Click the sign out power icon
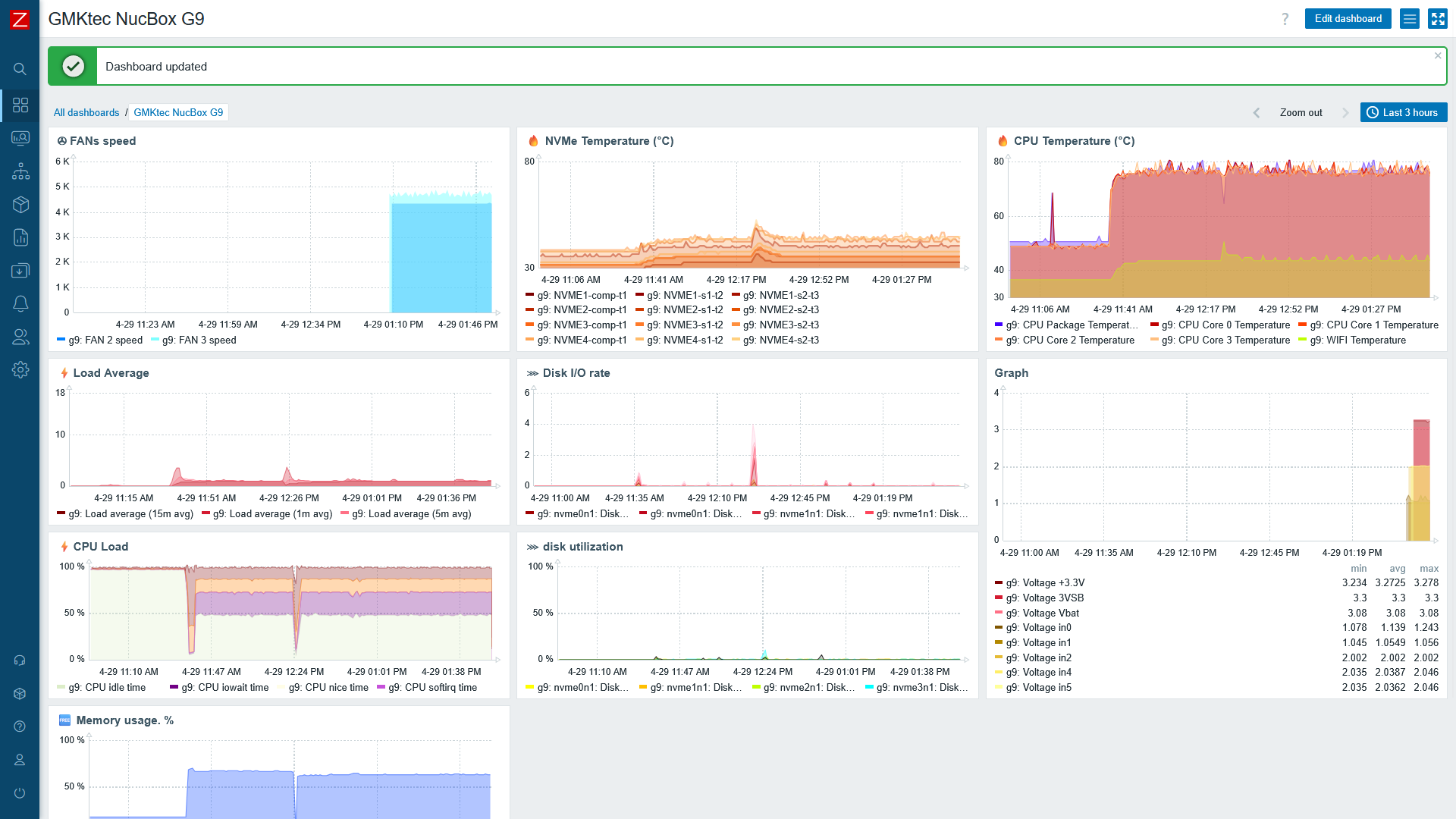The width and height of the screenshot is (1456, 819). pos(20,793)
